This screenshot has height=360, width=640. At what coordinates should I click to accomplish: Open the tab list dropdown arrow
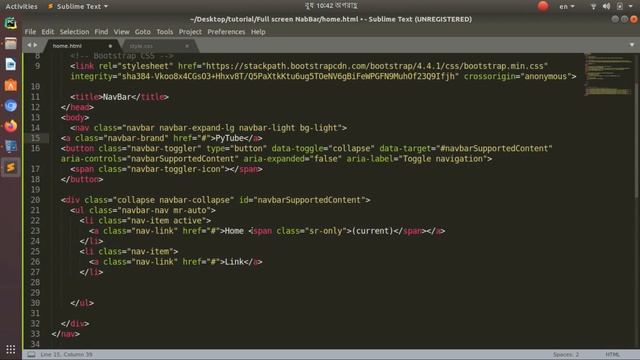click(631, 45)
